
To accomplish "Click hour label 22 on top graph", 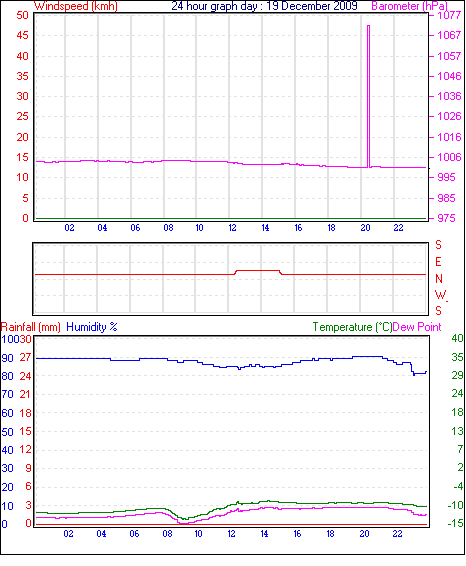I will tap(399, 228).
